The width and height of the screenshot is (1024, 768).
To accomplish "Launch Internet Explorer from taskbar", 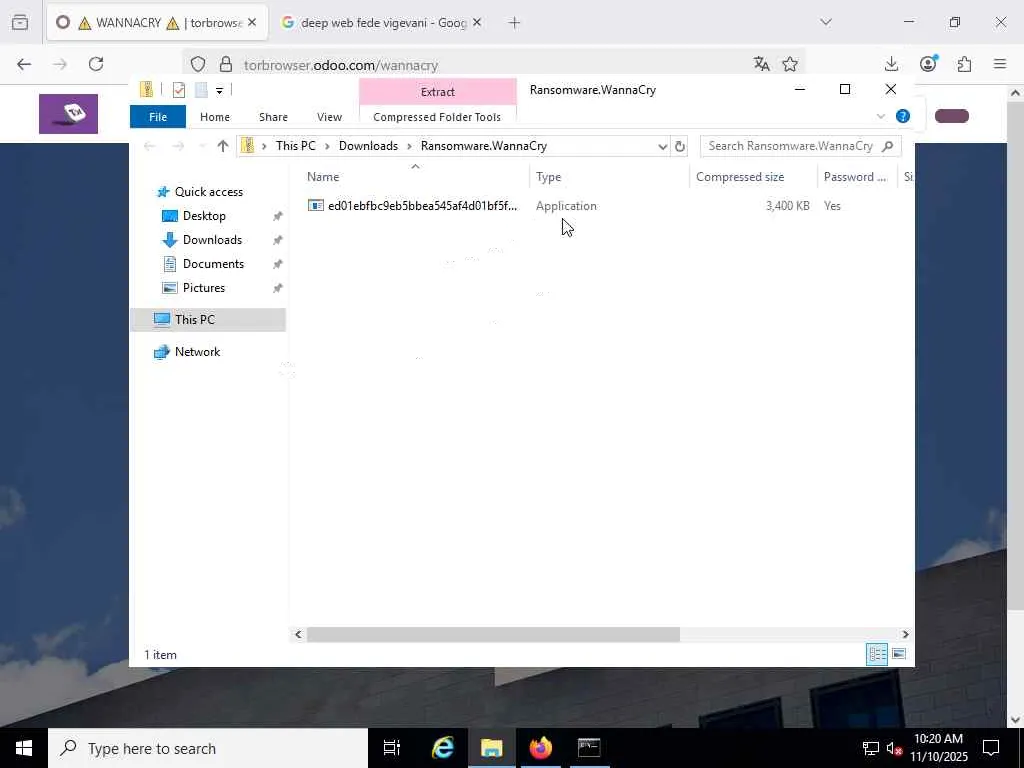I will click(443, 748).
